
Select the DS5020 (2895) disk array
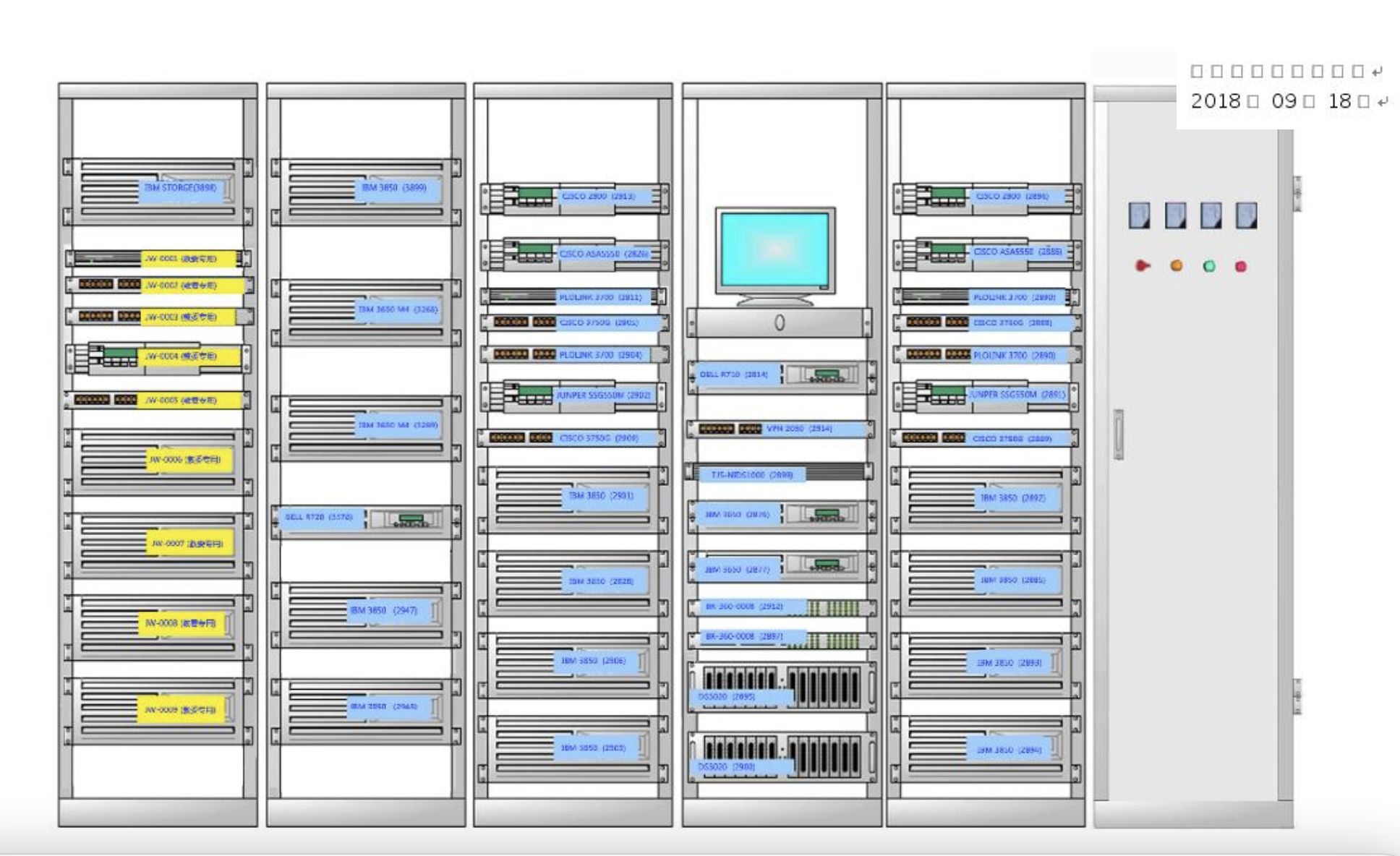point(781,685)
